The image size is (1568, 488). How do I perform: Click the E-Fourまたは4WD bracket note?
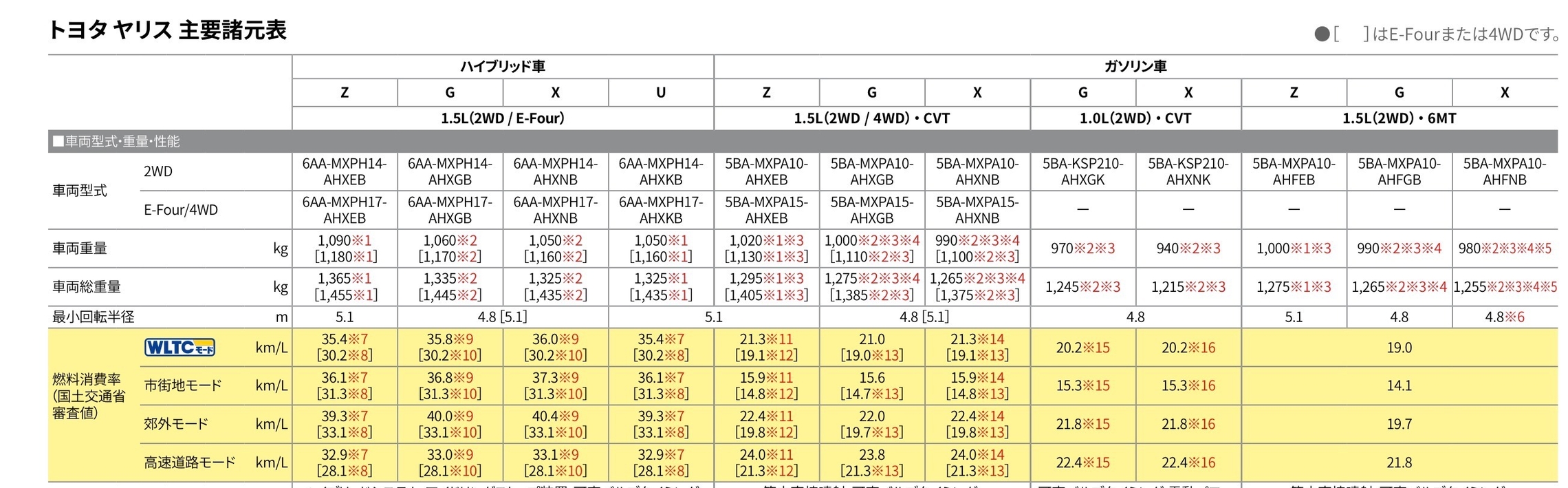coord(1438,34)
